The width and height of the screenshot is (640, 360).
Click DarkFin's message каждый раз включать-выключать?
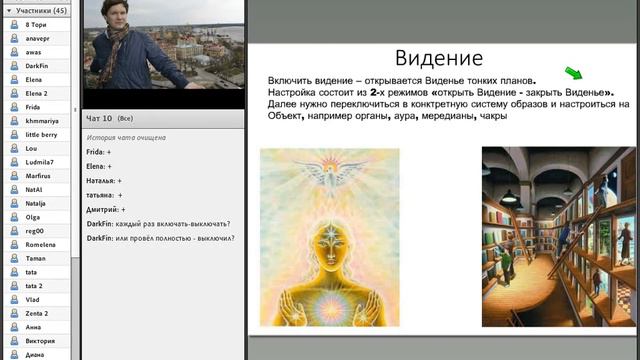click(x=158, y=224)
